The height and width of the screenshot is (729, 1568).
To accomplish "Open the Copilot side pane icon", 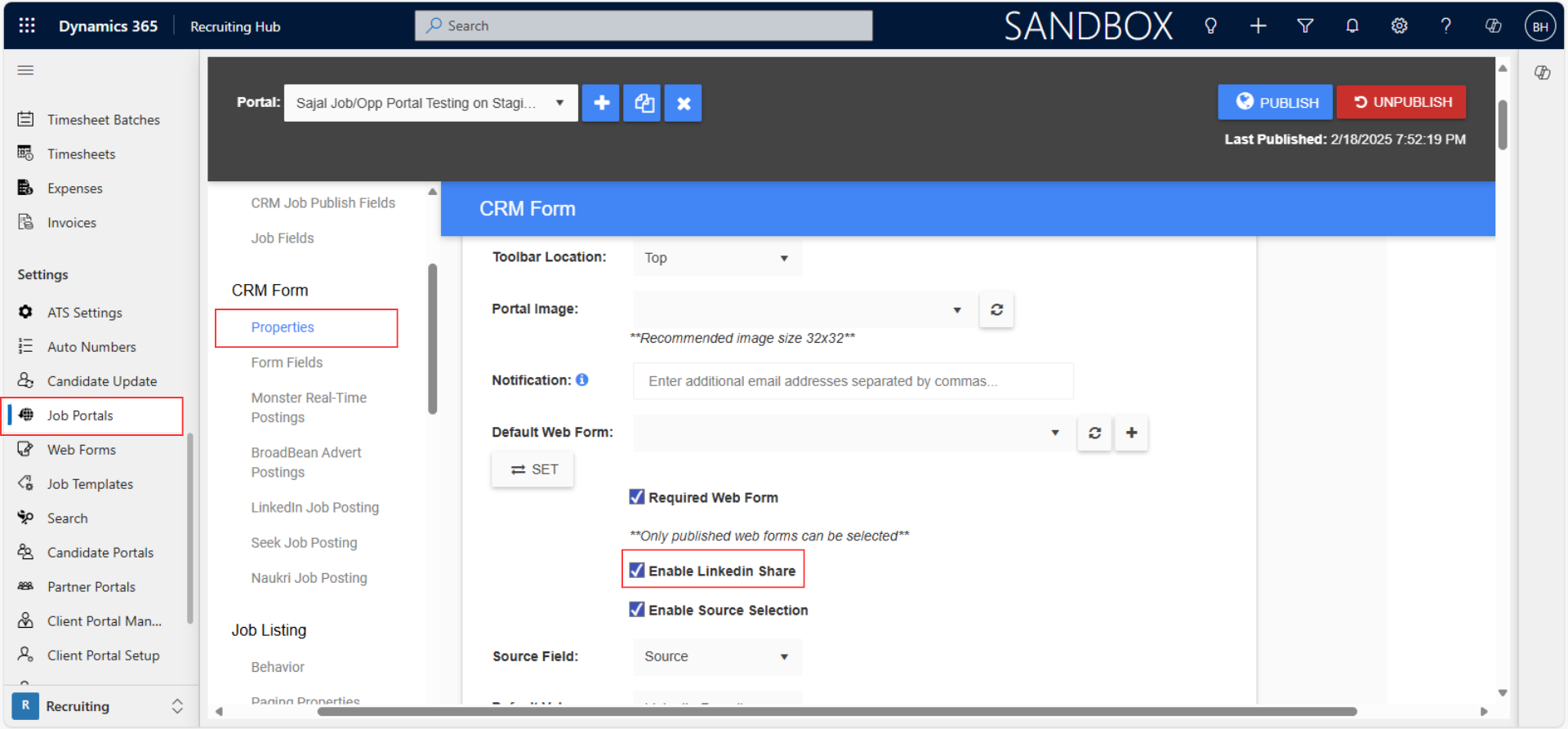I will point(1542,73).
